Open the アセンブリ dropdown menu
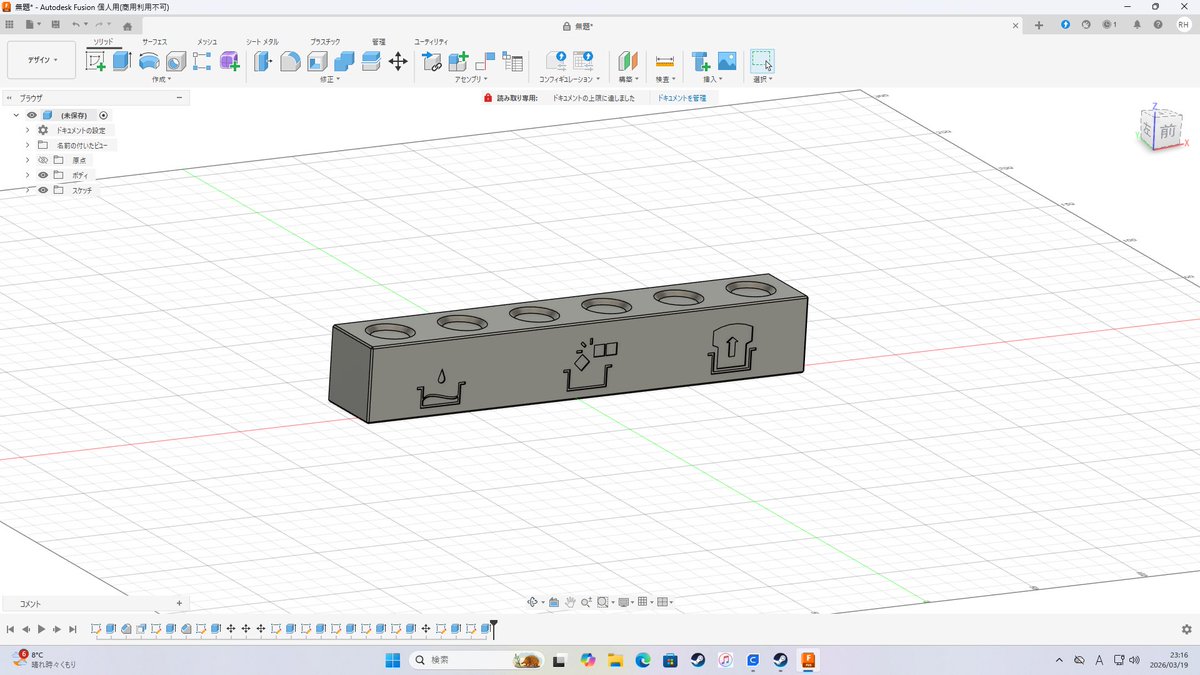1200x675 pixels. [471, 79]
